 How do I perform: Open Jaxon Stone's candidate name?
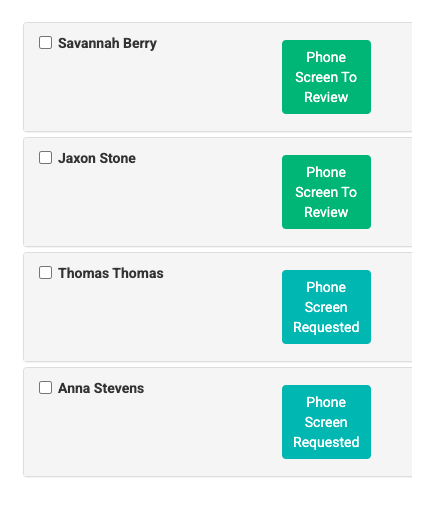click(97, 158)
